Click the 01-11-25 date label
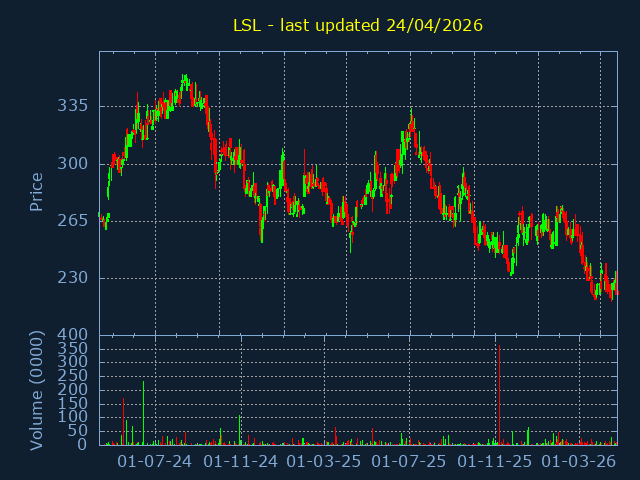This screenshot has height=480, width=640. [x=494, y=462]
